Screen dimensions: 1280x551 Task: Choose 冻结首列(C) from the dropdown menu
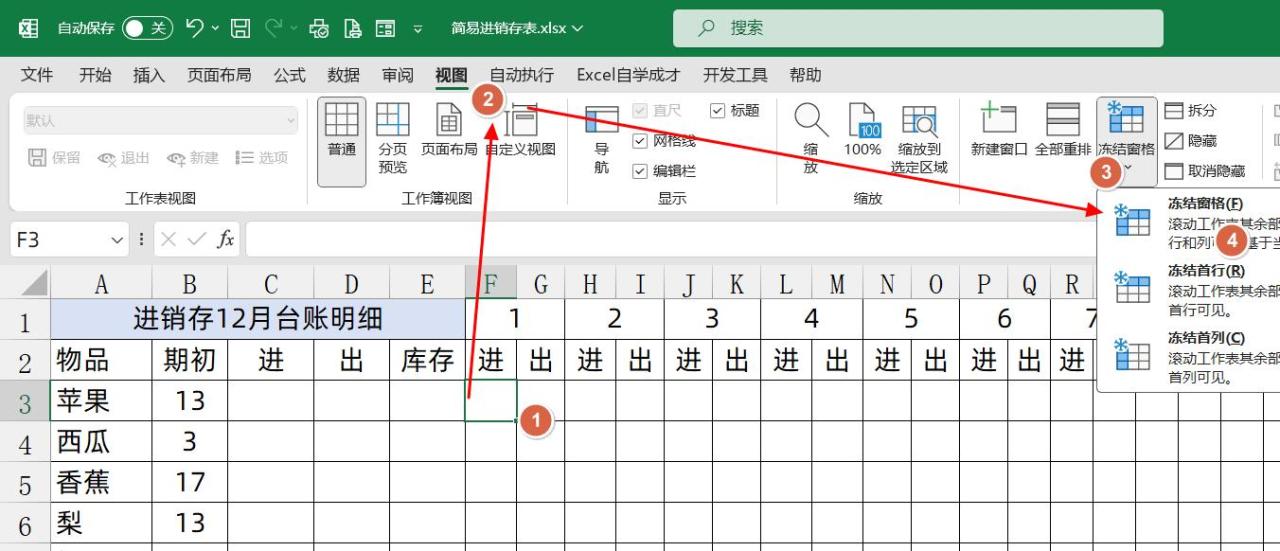click(1190, 357)
